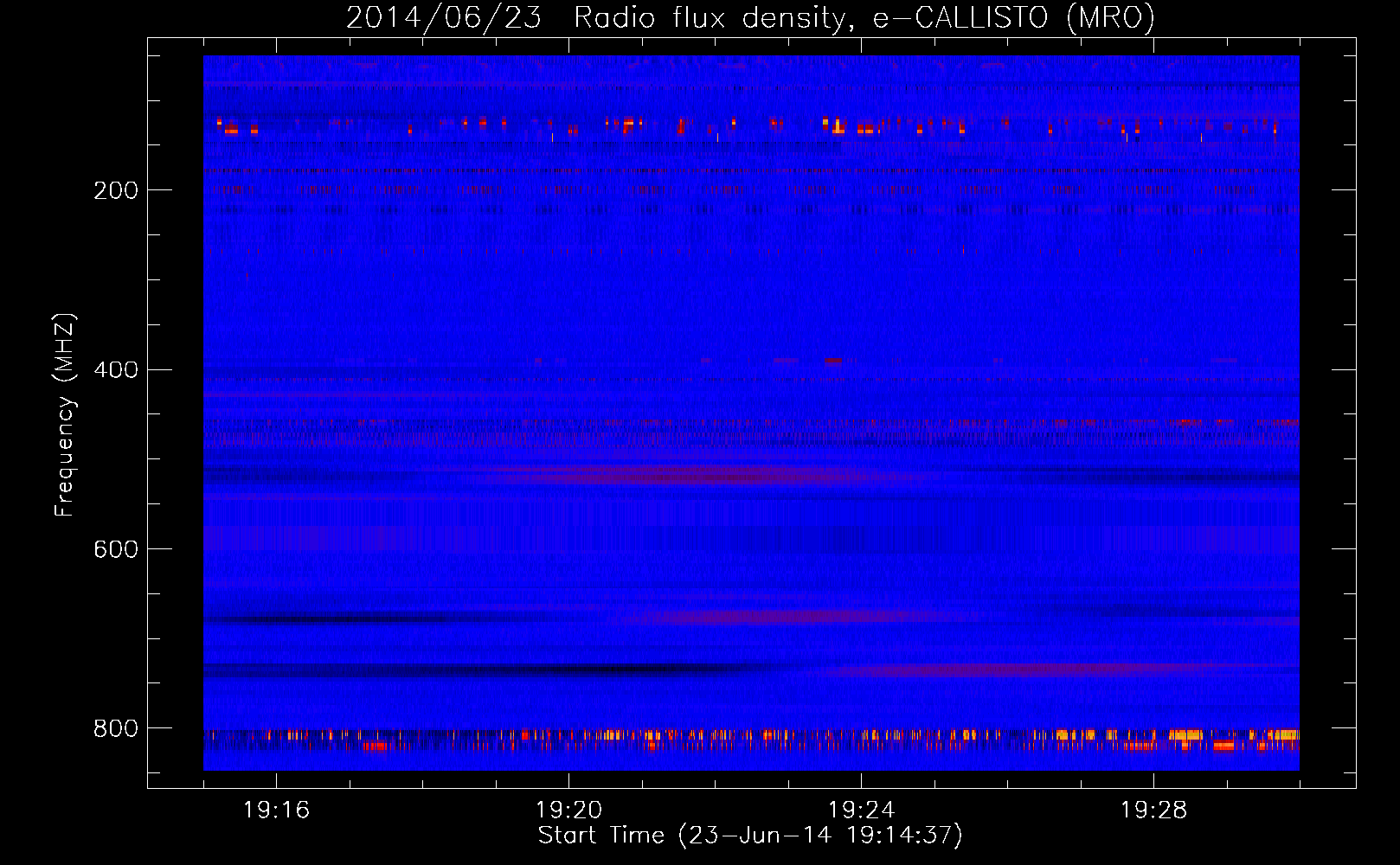Click the 19:28 time tick label
The width and height of the screenshot is (1400, 865).
pos(1154,811)
